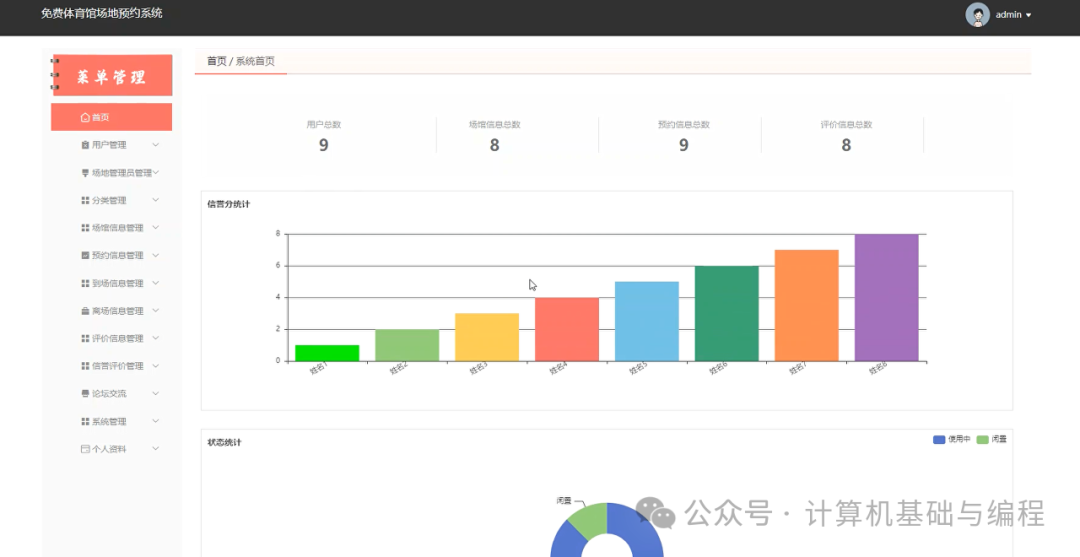
Task: Click the icon next to 场地管理员管理
Action: (85, 173)
